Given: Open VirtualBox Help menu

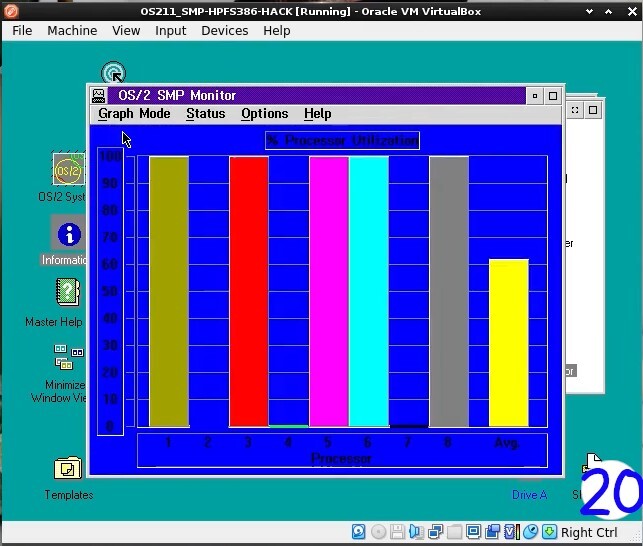Looking at the screenshot, I should [x=277, y=31].
